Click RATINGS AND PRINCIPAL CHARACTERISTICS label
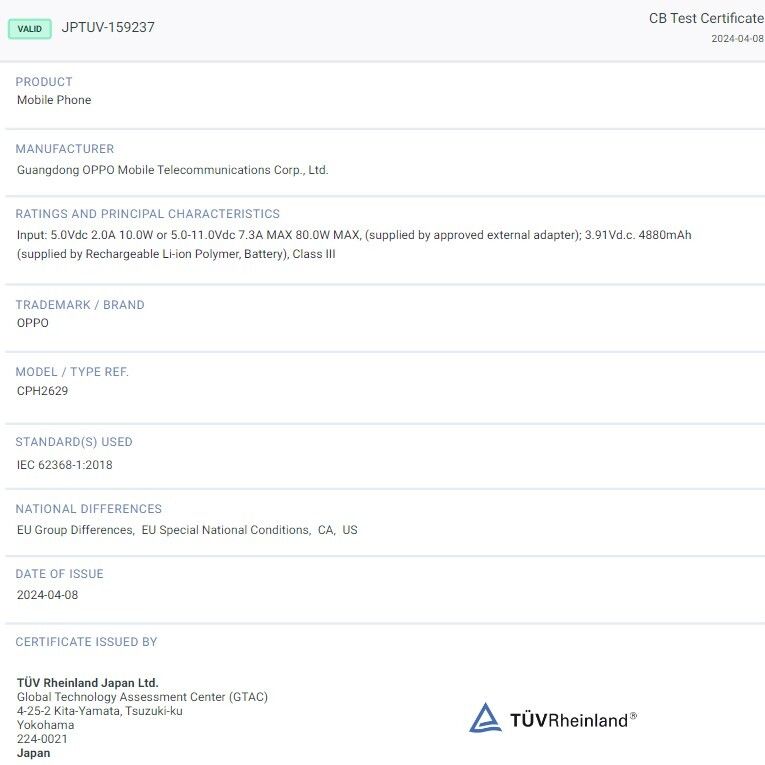 (147, 214)
